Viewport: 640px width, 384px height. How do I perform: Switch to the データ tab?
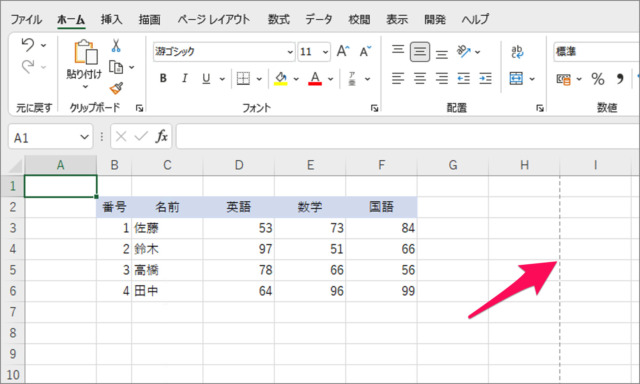[x=319, y=19]
